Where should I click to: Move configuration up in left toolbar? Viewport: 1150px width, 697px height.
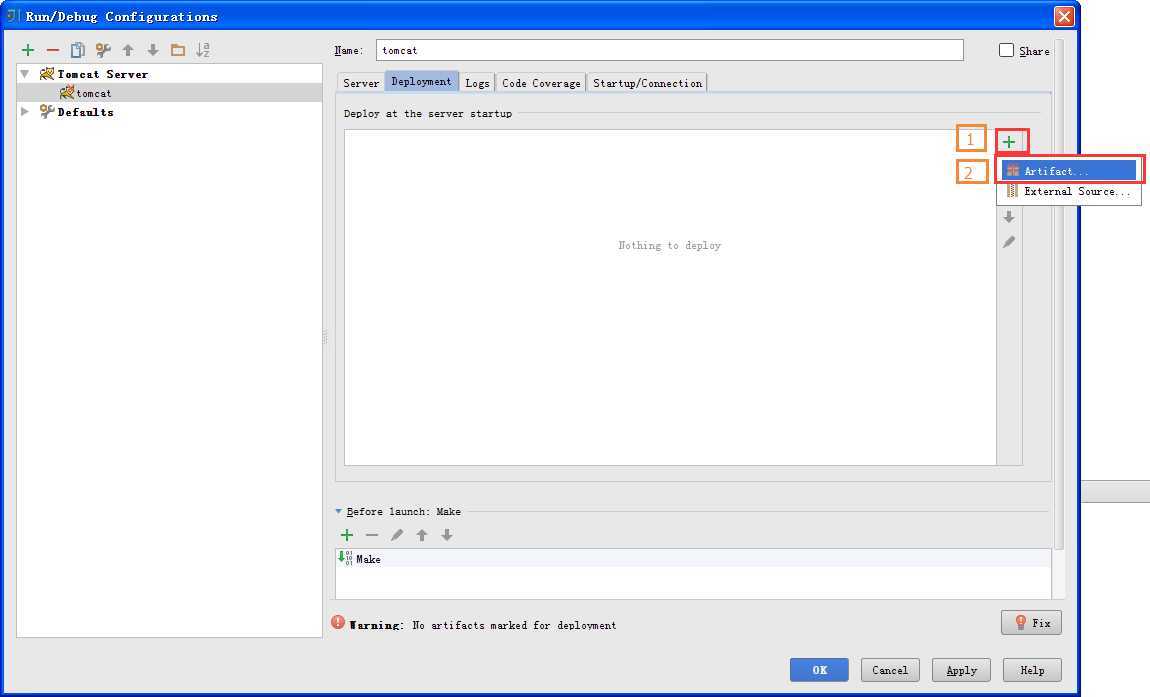pos(128,50)
